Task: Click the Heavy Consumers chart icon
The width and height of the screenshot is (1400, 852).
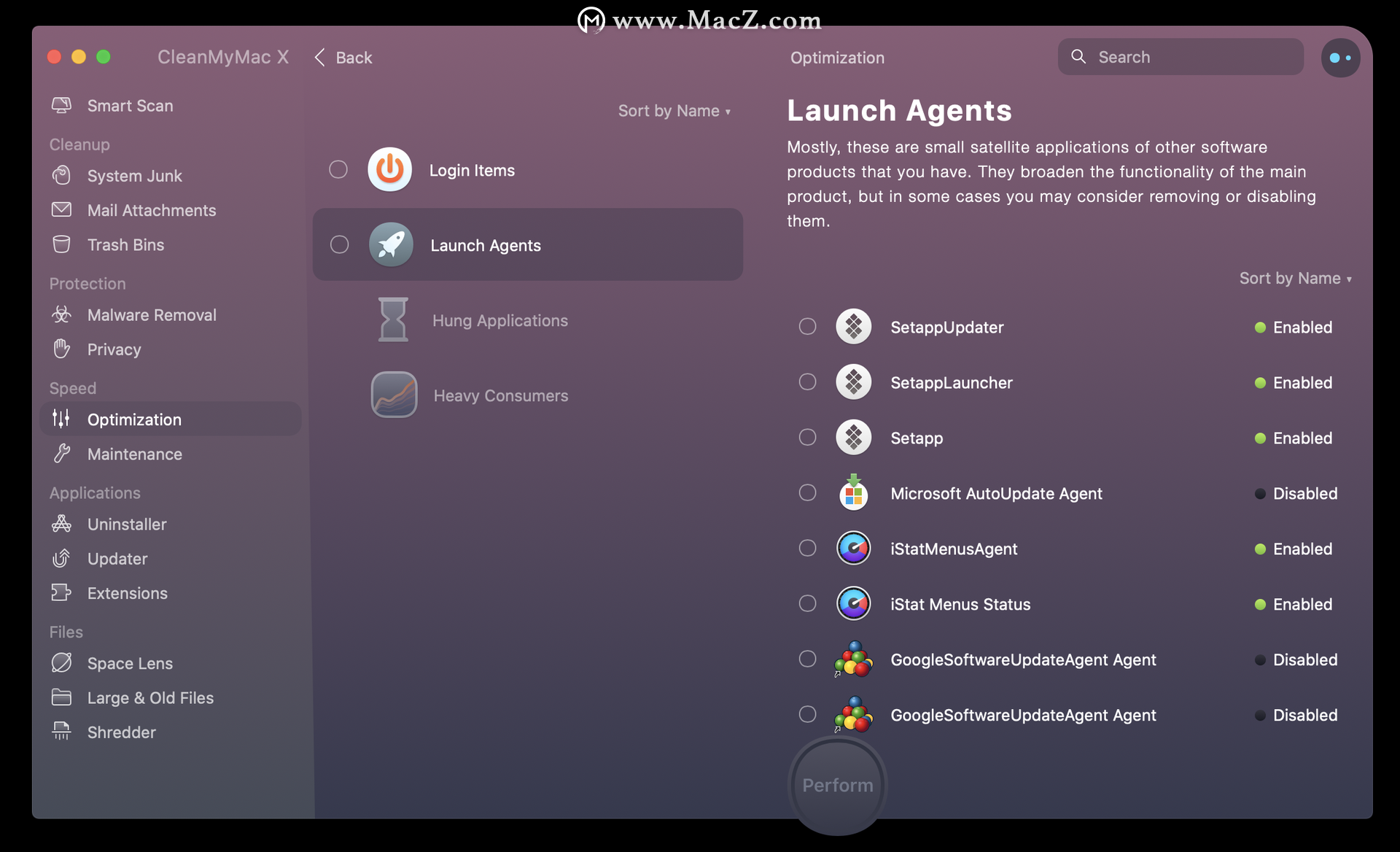Action: click(x=394, y=395)
